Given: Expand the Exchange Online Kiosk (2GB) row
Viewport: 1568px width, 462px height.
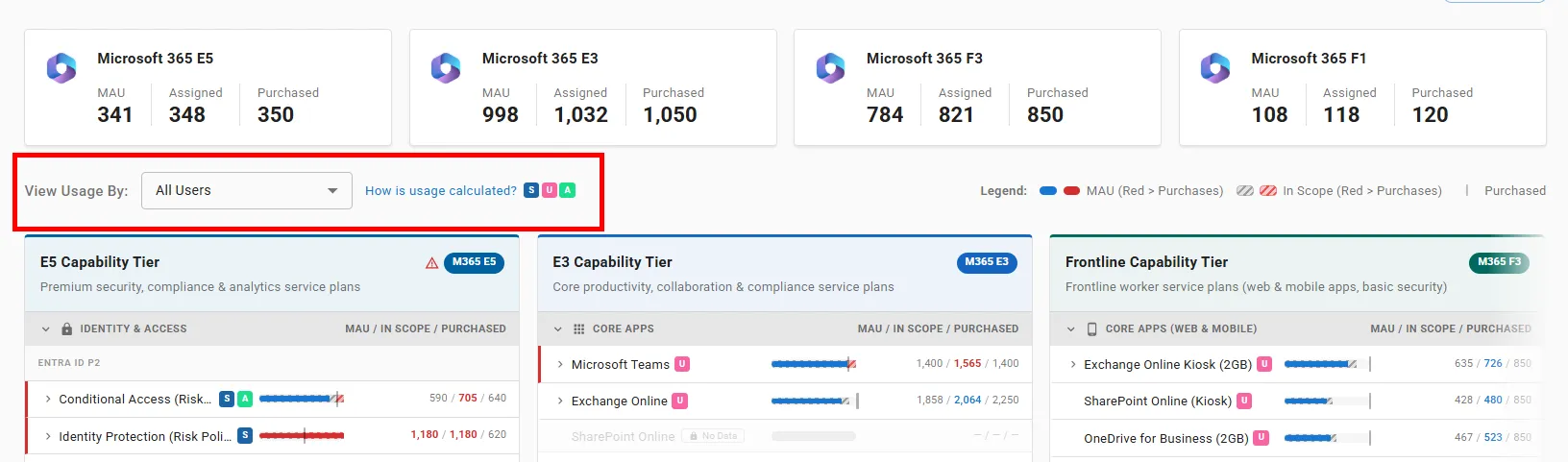Looking at the screenshot, I should click(1073, 364).
